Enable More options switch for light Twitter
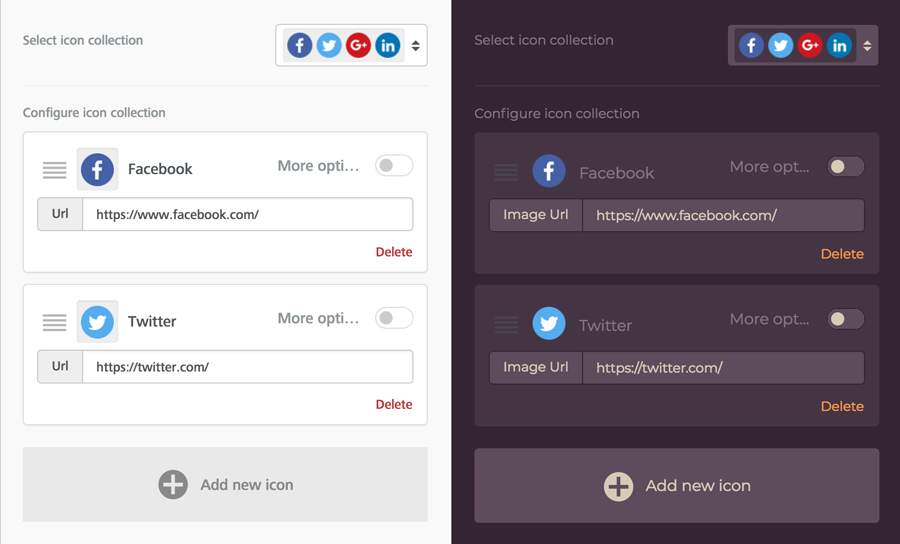 click(x=394, y=319)
